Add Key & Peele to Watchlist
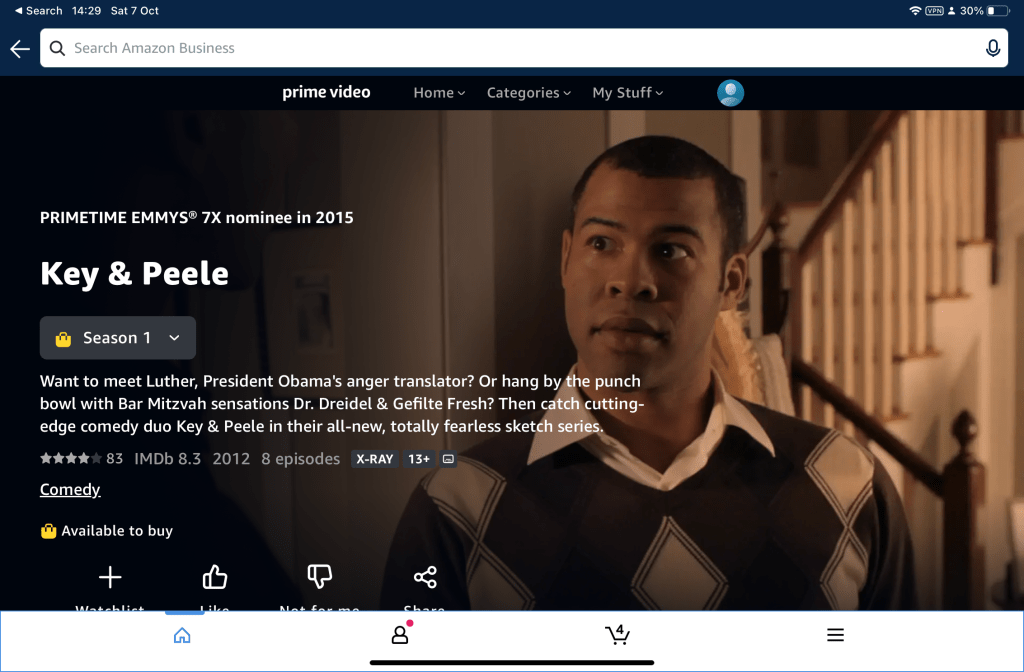The height and width of the screenshot is (672, 1024). point(110,588)
